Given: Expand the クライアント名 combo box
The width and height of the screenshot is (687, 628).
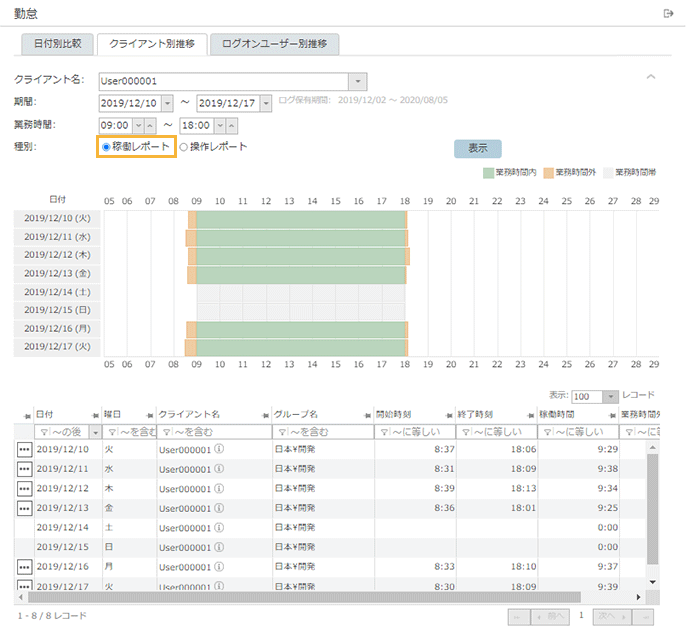Looking at the screenshot, I should pos(358,81).
